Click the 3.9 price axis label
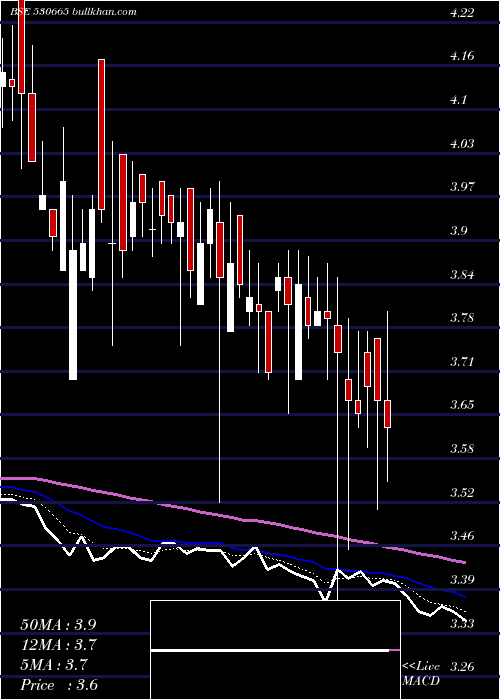The image size is (500, 700). point(458,231)
